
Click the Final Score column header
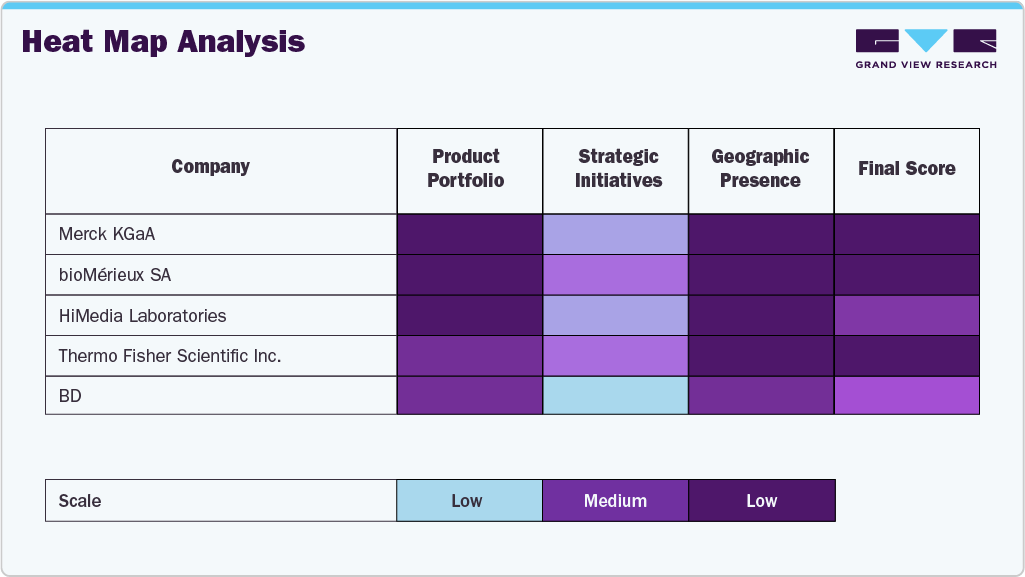(x=906, y=169)
